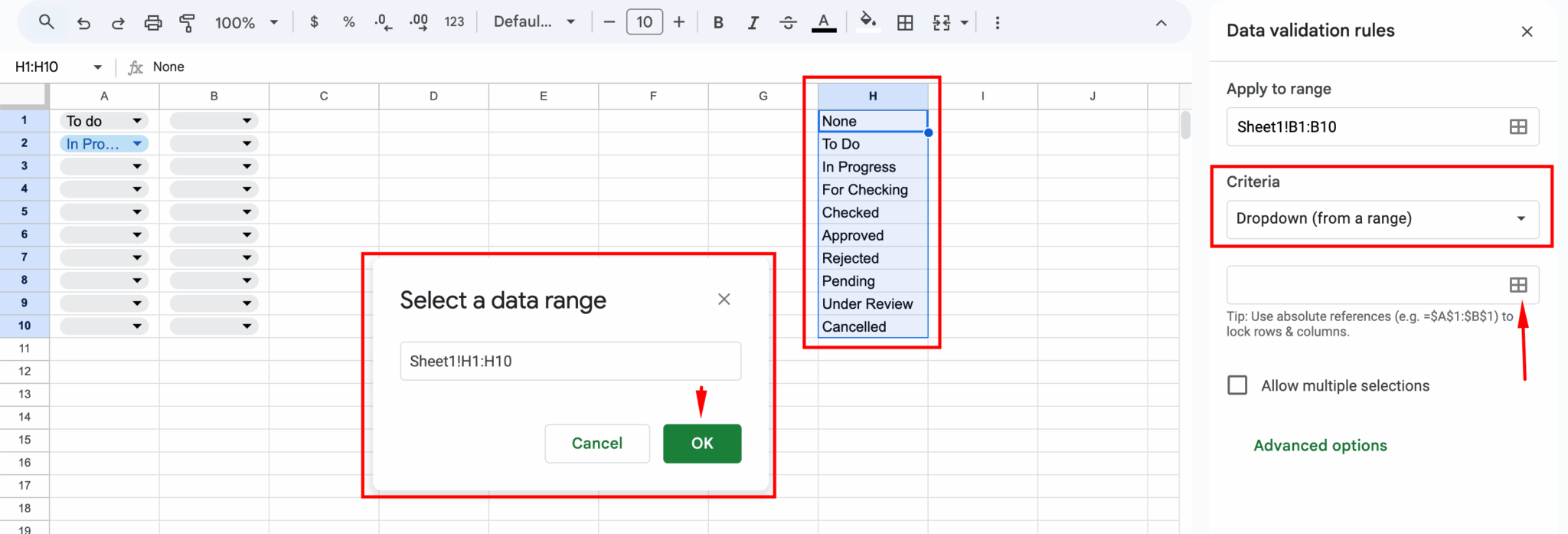Decrease decimal places icon
Viewport: 1568px width, 534px height.
[x=384, y=22]
